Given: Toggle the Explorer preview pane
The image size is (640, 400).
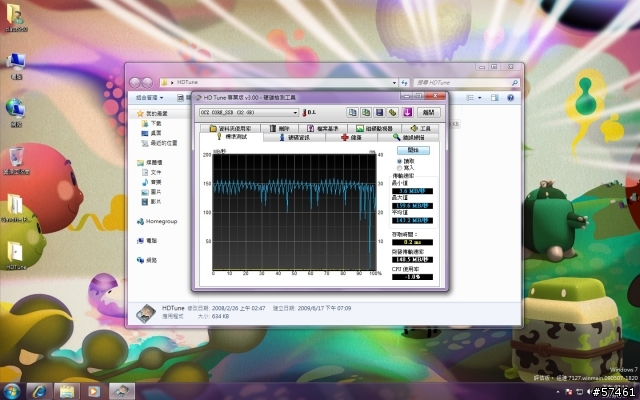Looking at the screenshot, I should point(494,98).
